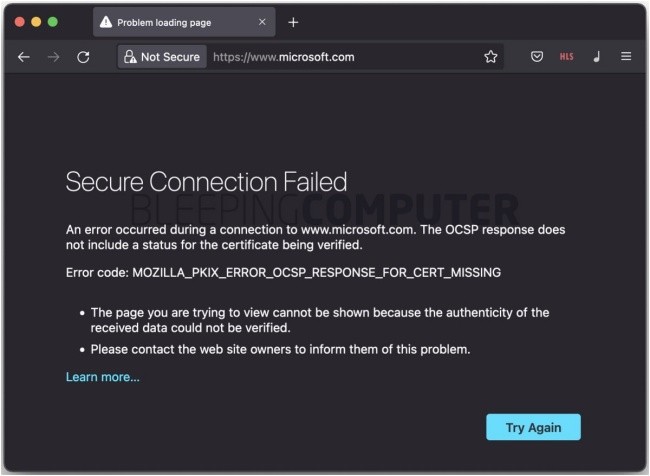Close the Problem loading page tab
The image size is (650, 476).
(x=263, y=22)
